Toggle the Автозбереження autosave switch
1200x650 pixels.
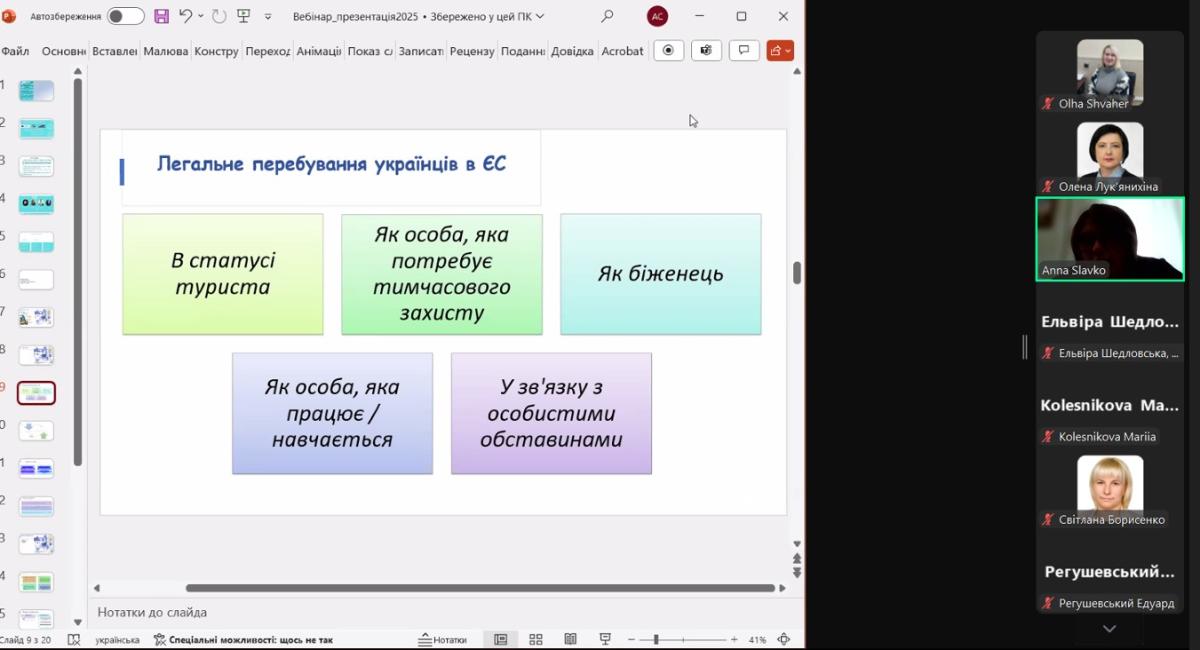[x=126, y=16]
